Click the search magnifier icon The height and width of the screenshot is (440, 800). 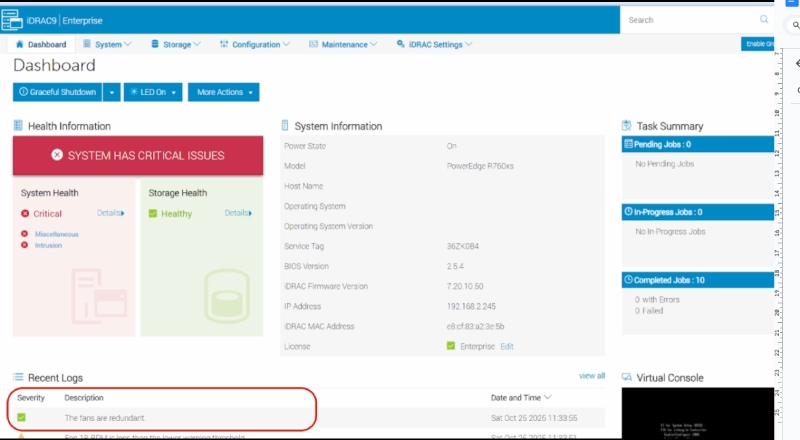pyautogui.click(x=764, y=19)
